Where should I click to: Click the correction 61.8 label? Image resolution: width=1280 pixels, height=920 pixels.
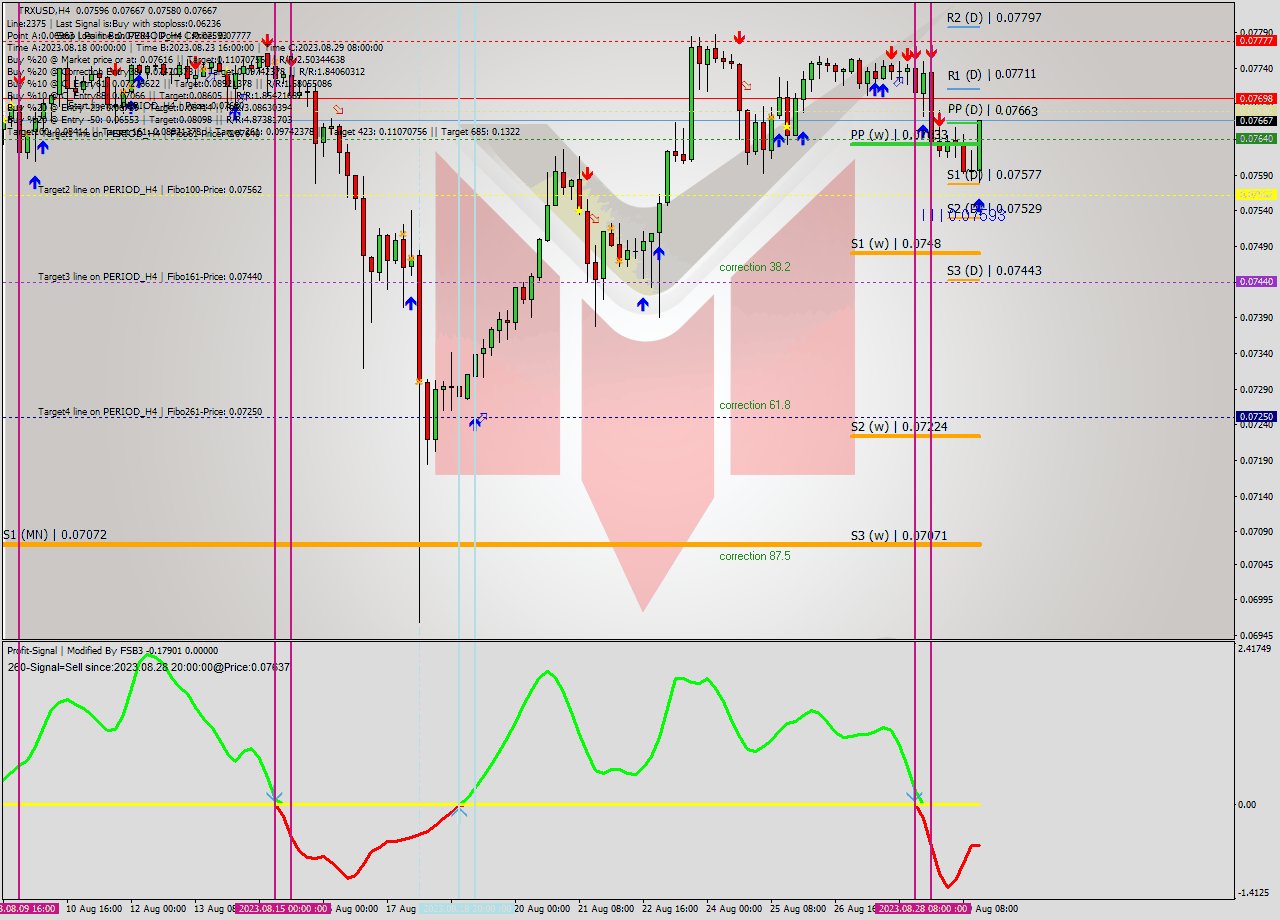(755, 405)
